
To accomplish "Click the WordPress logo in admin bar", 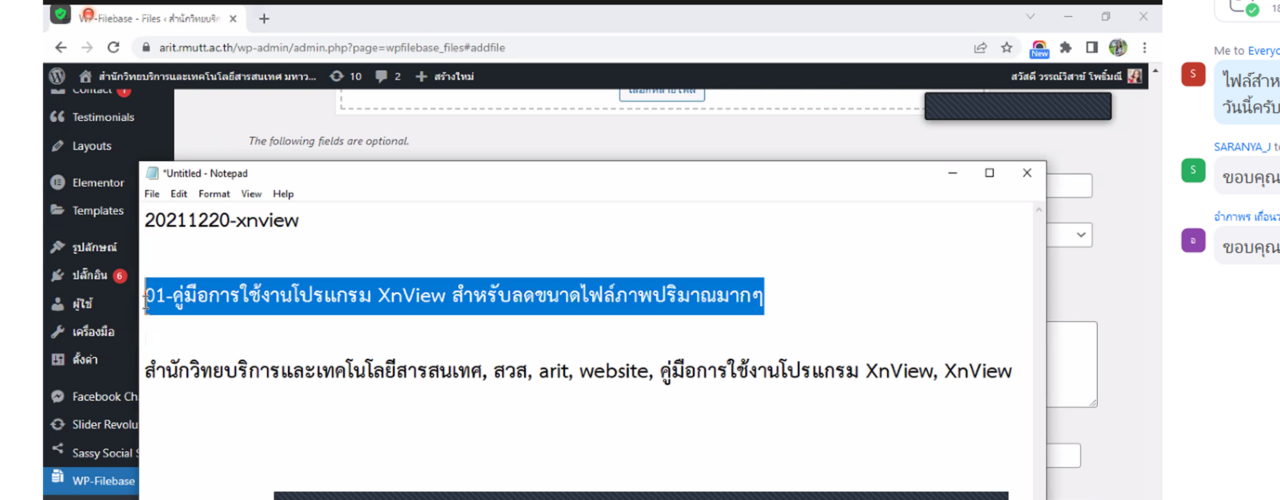I will tap(57, 76).
